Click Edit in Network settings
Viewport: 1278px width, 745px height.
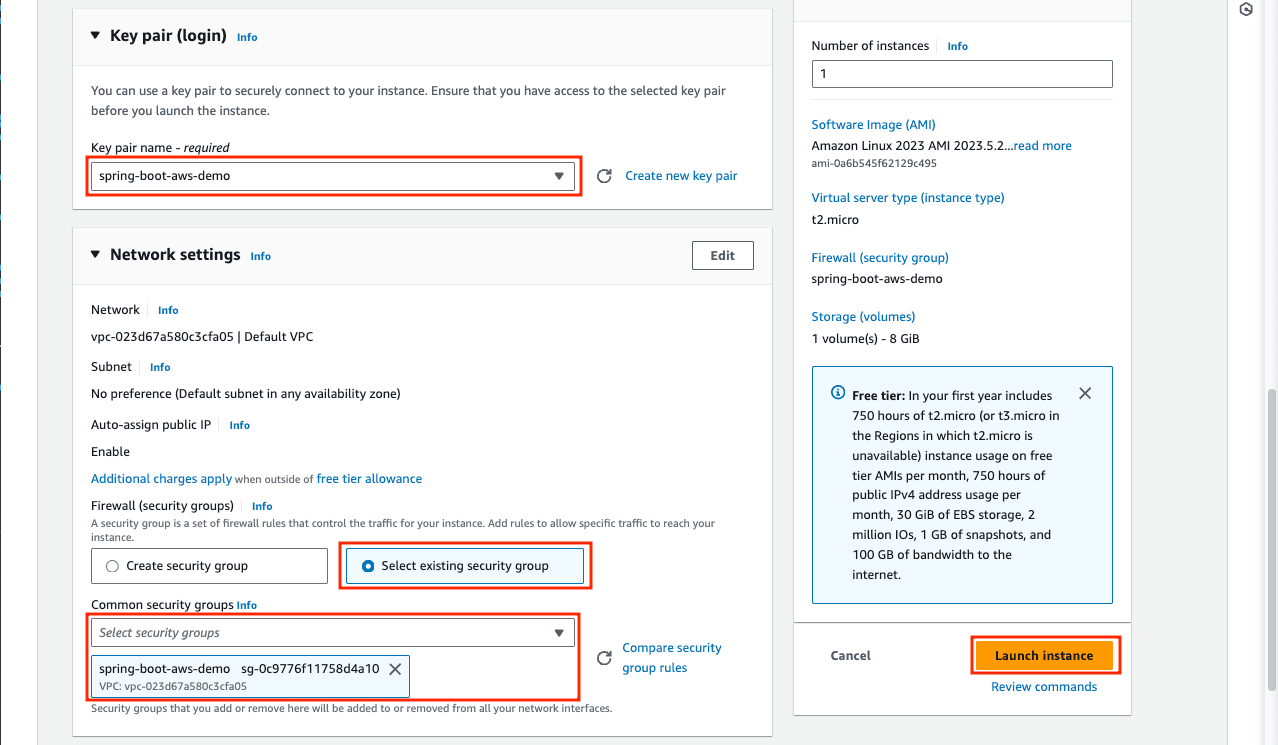[x=722, y=256]
